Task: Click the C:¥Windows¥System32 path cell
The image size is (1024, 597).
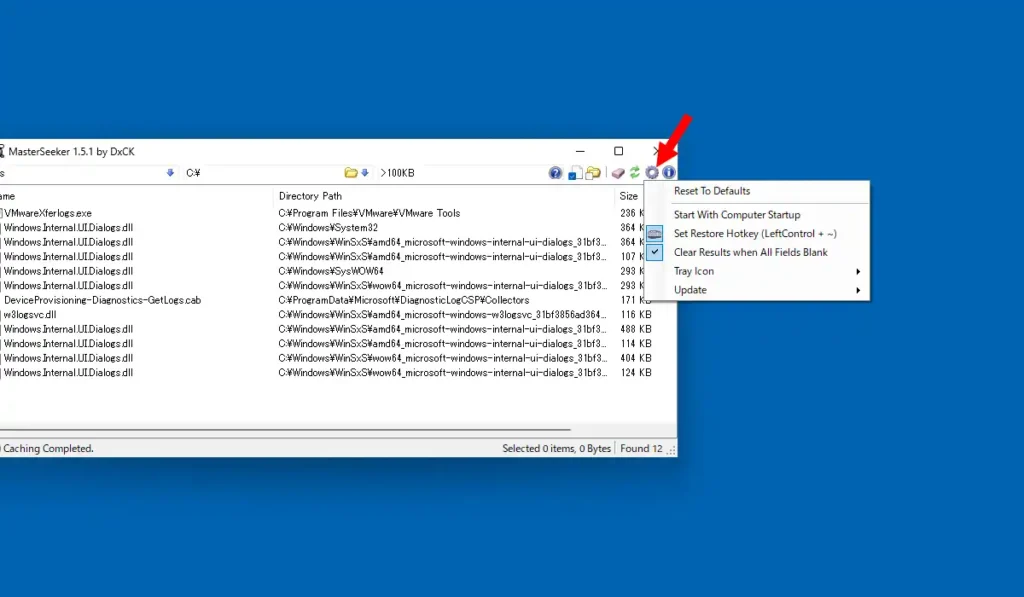Action: pyautogui.click(x=328, y=228)
